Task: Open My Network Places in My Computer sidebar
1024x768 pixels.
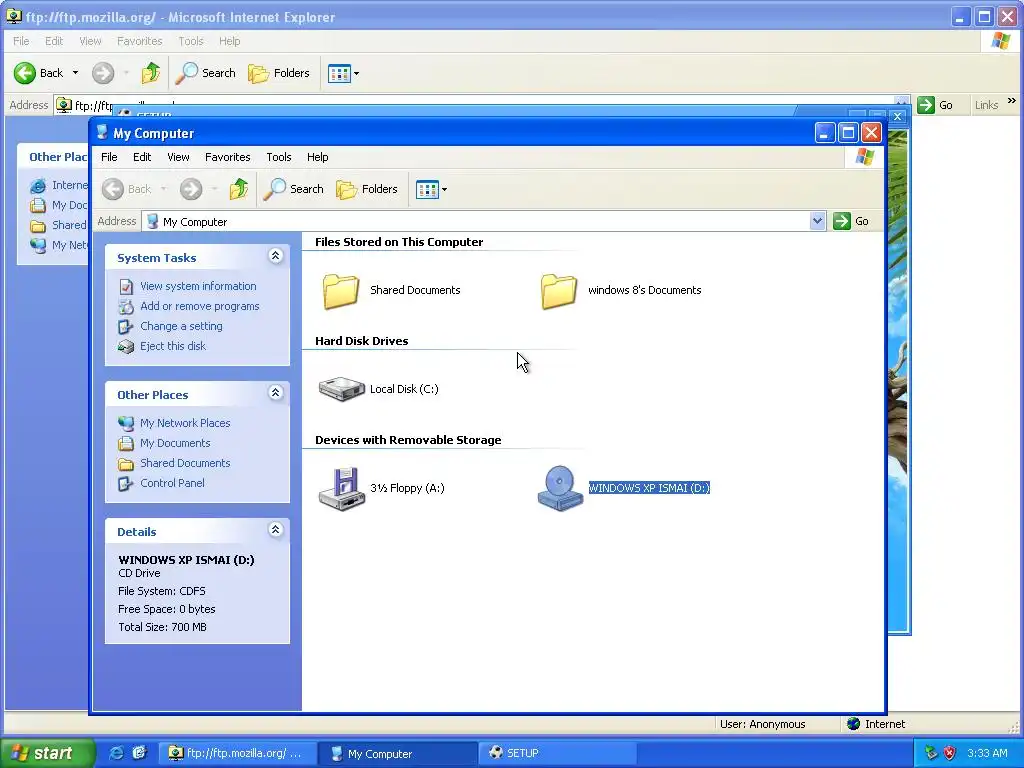Action: 185,423
